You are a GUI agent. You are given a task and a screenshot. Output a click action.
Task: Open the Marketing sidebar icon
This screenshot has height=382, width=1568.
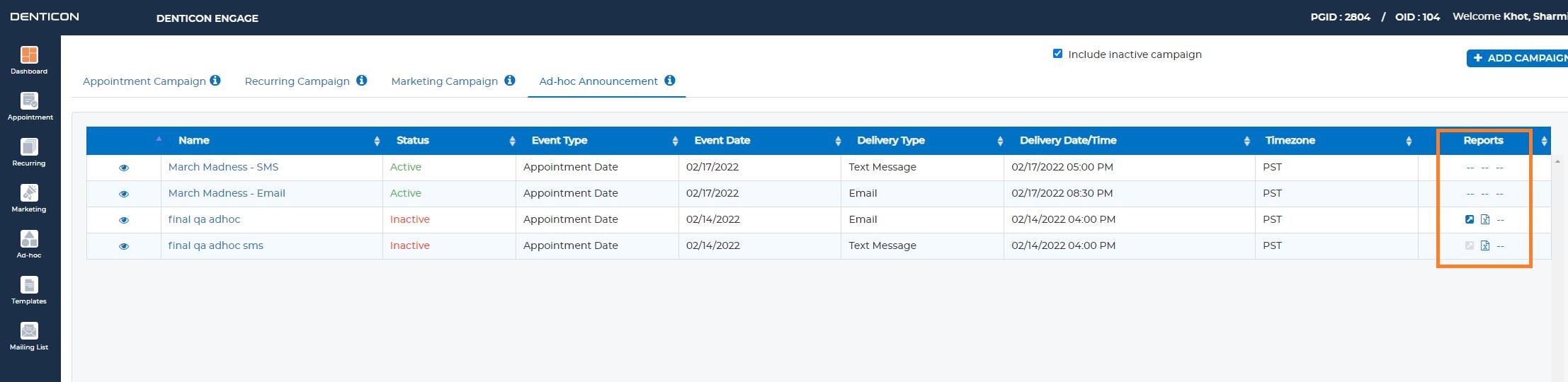click(x=29, y=193)
